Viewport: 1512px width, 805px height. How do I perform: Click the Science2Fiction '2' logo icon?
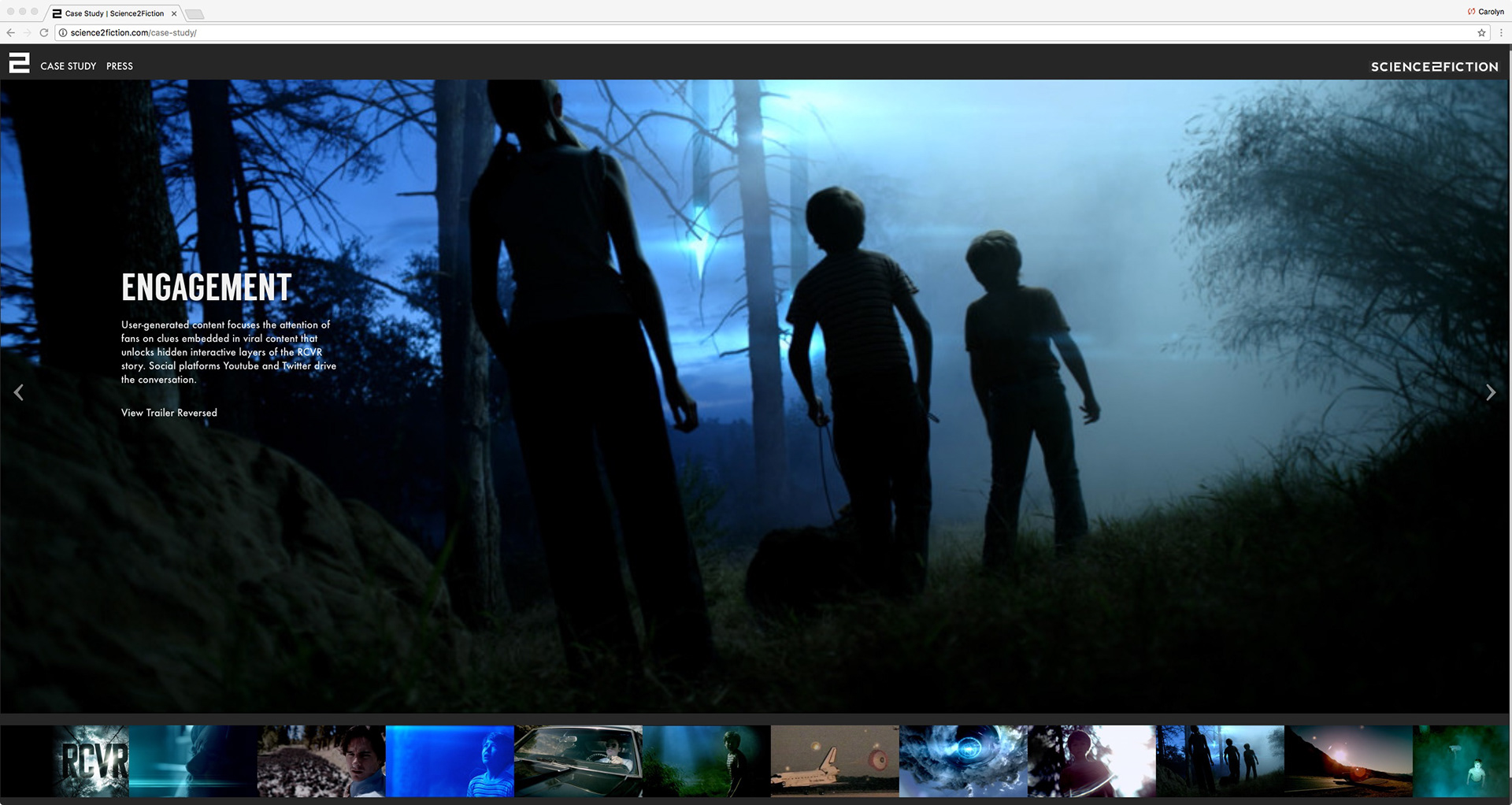point(19,63)
